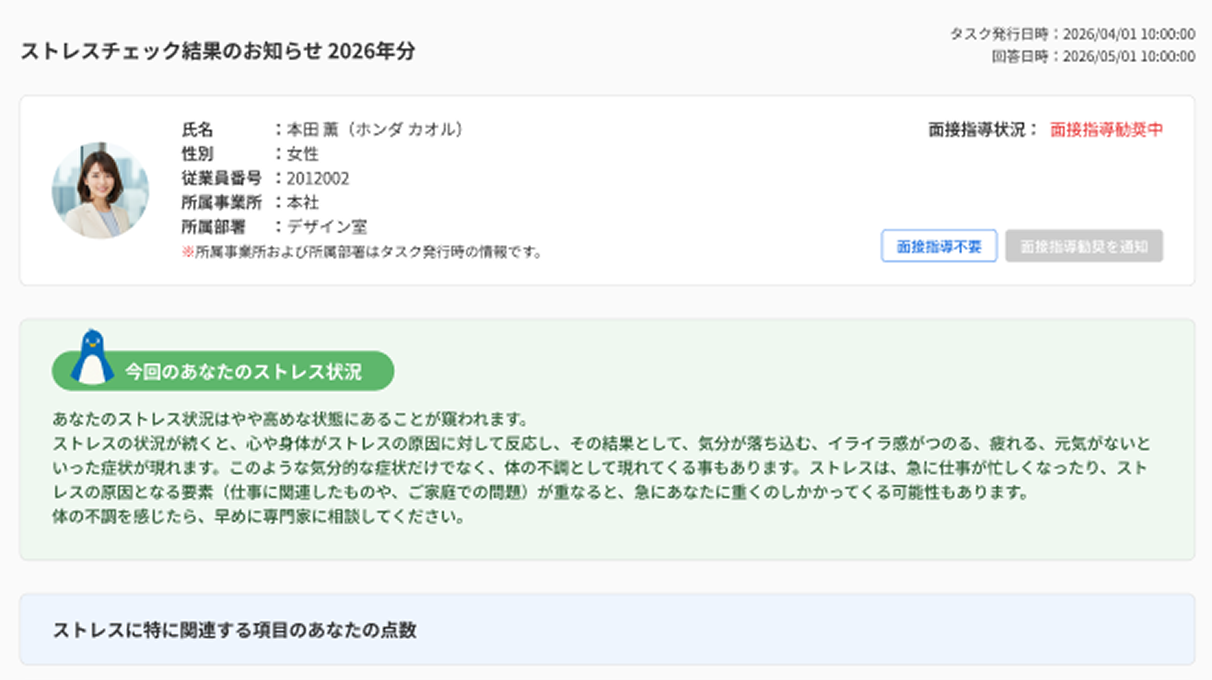Select the green 今回のあなたのストレス状況 header
Viewport: 1212px width, 680px height.
click(243, 372)
